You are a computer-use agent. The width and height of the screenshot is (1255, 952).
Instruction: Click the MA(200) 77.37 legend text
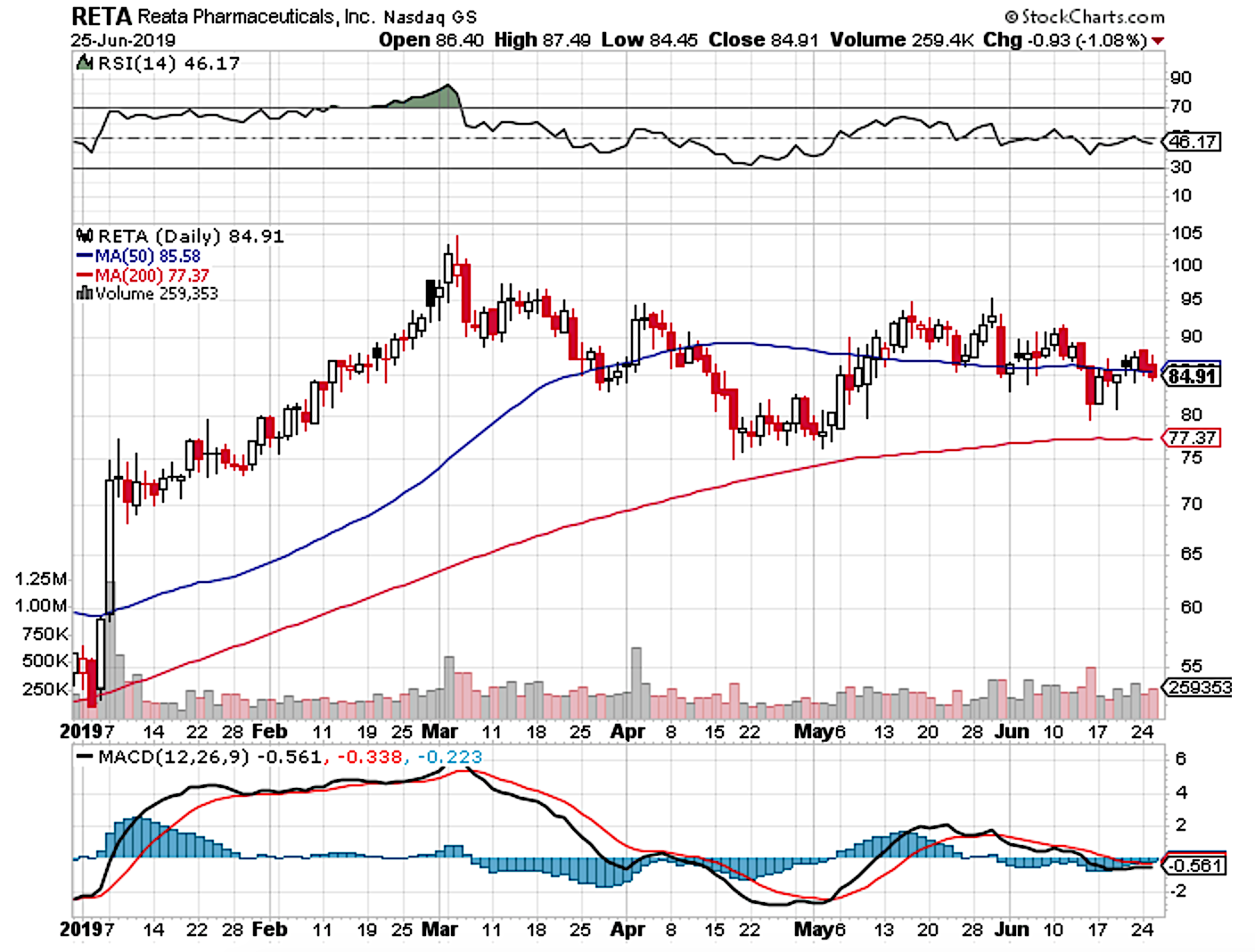pos(152,275)
